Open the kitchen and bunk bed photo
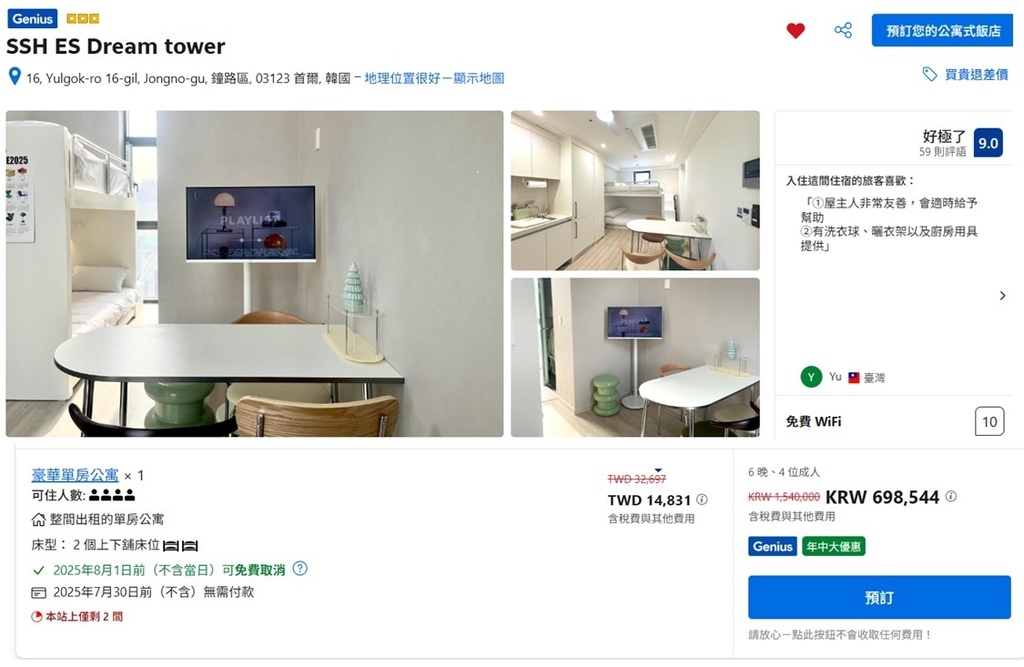 [x=635, y=190]
